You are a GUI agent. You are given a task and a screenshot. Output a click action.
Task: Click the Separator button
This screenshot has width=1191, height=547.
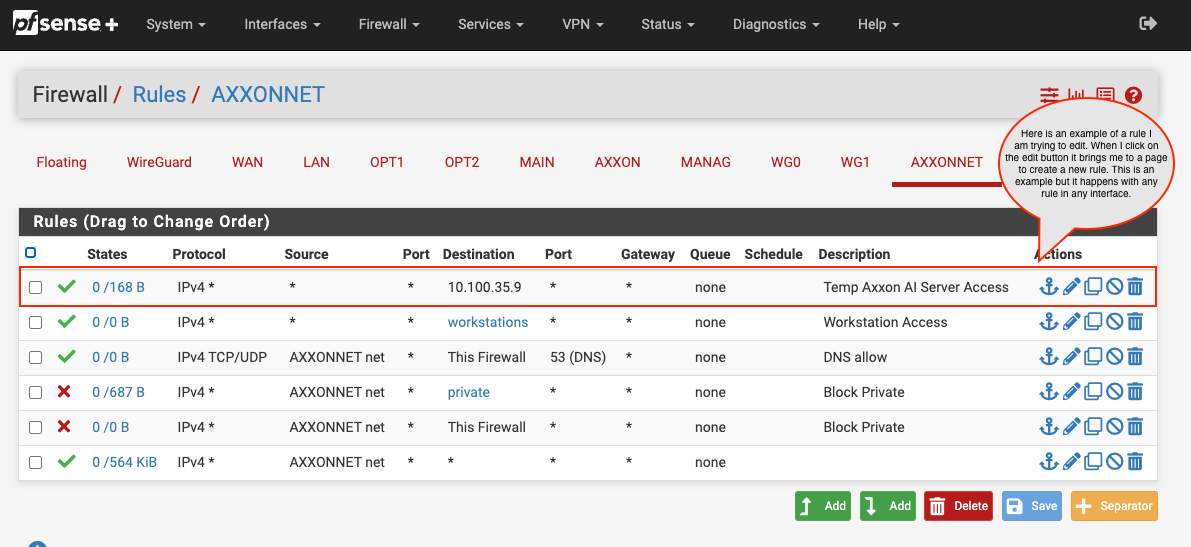coord(1114,506)
